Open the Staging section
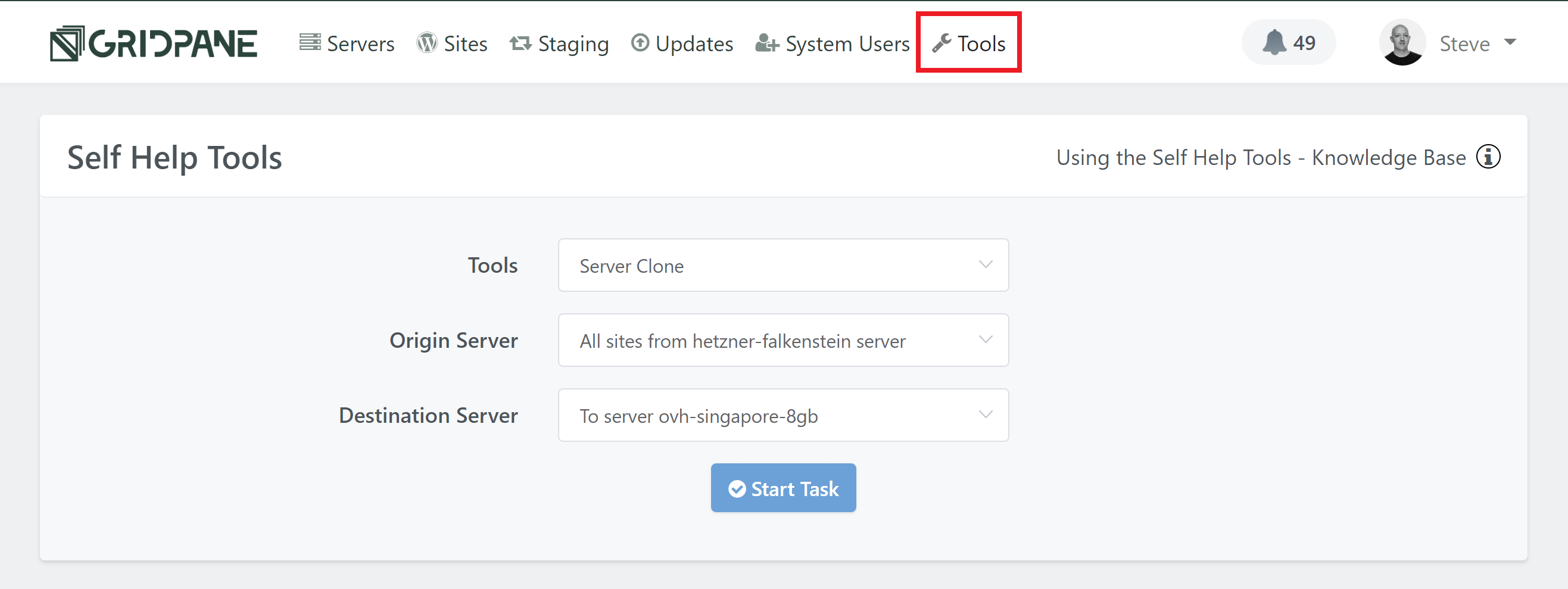1568x589 pixels. (x=559, y=43)
